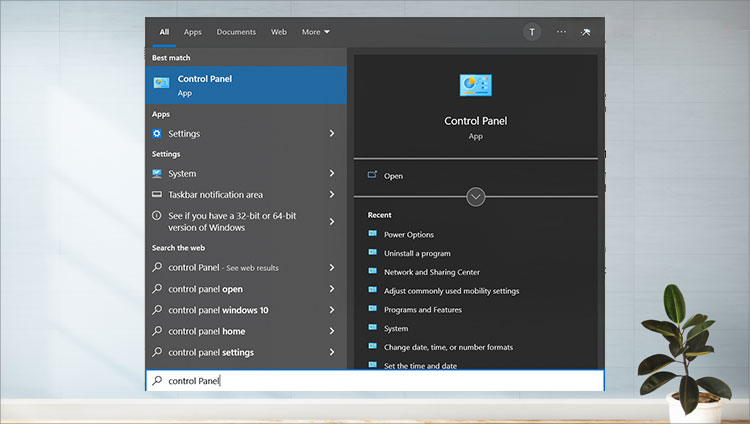Screen dimensions: 750x424
Task: Switch to the Documents tab
Action: point(236,32)
